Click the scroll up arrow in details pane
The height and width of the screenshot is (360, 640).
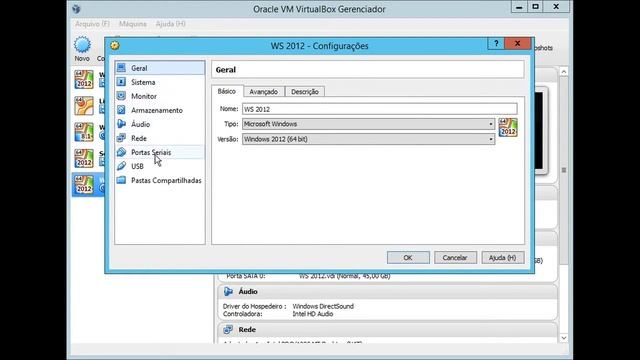[x=564, y=72]
